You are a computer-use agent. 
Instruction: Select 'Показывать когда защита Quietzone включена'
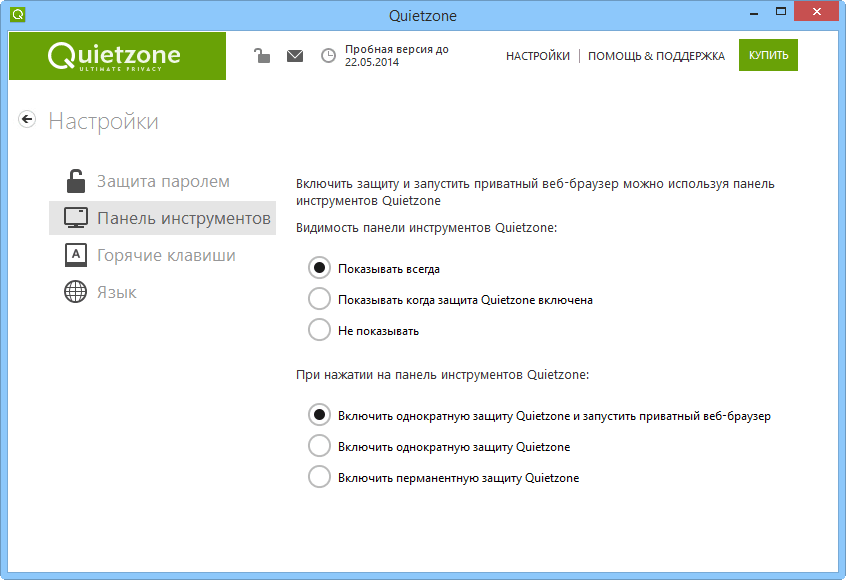click(x=319, y=299)
